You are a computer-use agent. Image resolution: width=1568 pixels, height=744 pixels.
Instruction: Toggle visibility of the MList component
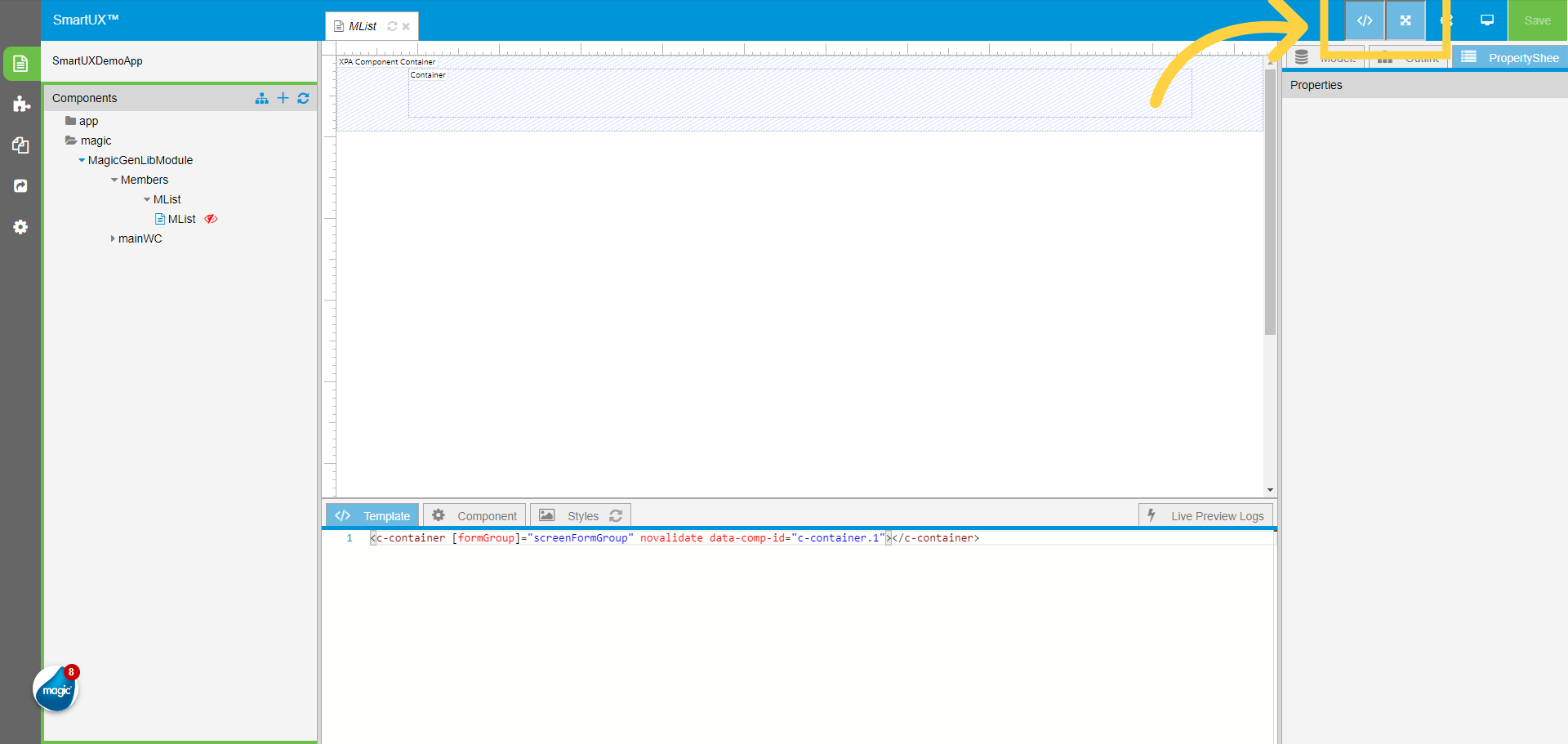pyautogui.click(x=211, y=219)
